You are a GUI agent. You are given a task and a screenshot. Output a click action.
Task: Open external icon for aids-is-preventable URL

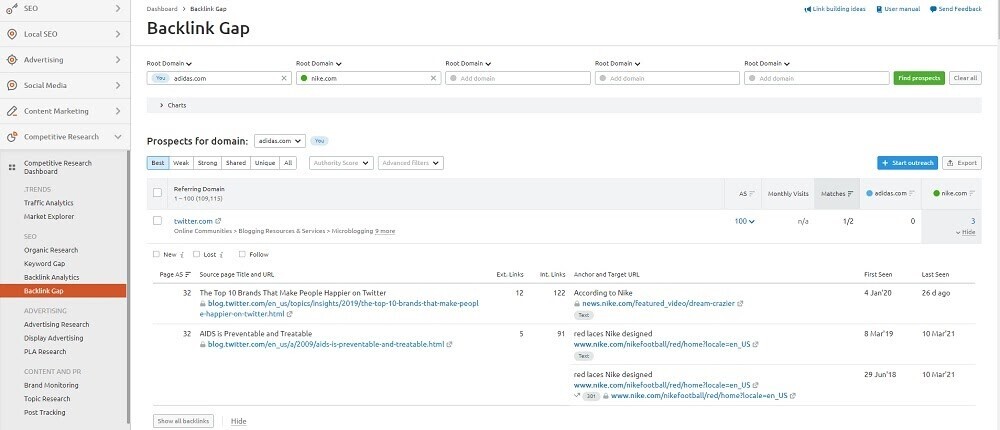(x=450, y=345)
